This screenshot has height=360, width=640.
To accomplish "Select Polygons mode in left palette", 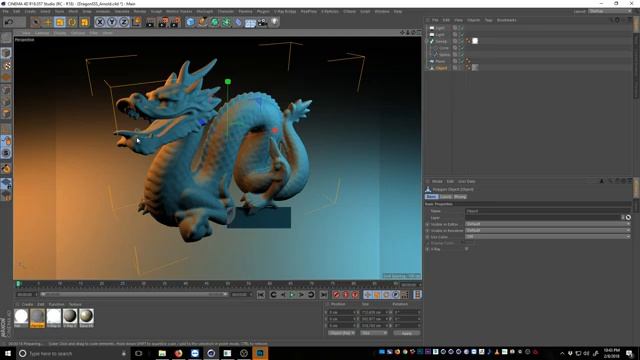I will pyautogui.click(x=6, y=113).
